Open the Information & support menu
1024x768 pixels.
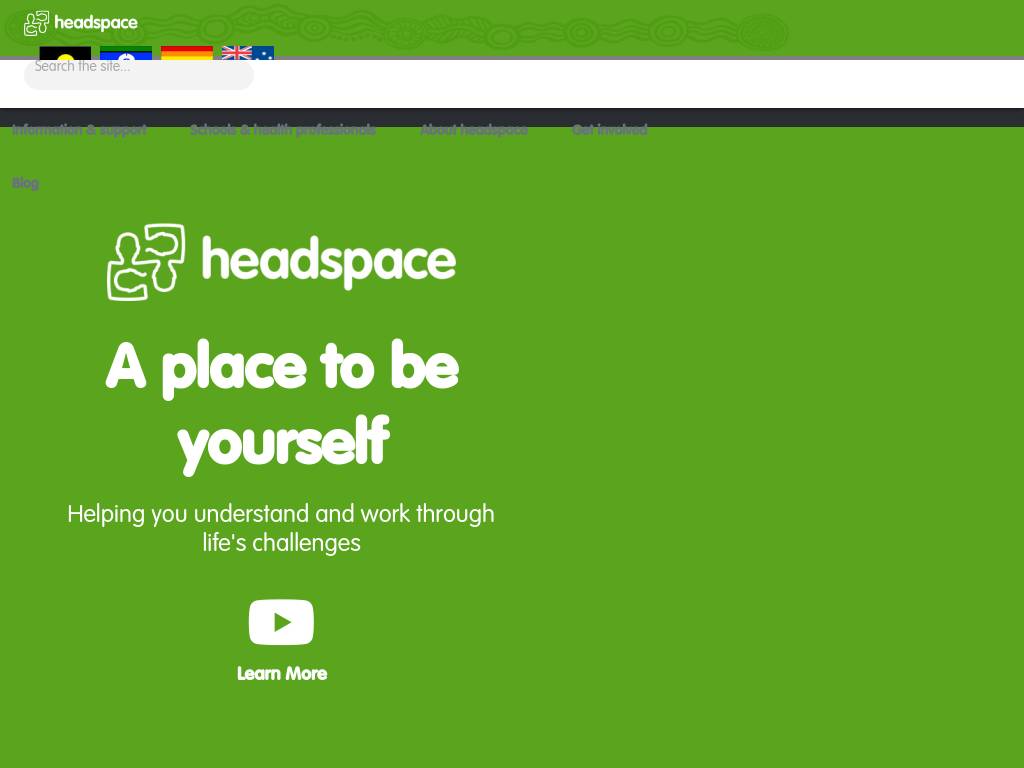80,129
